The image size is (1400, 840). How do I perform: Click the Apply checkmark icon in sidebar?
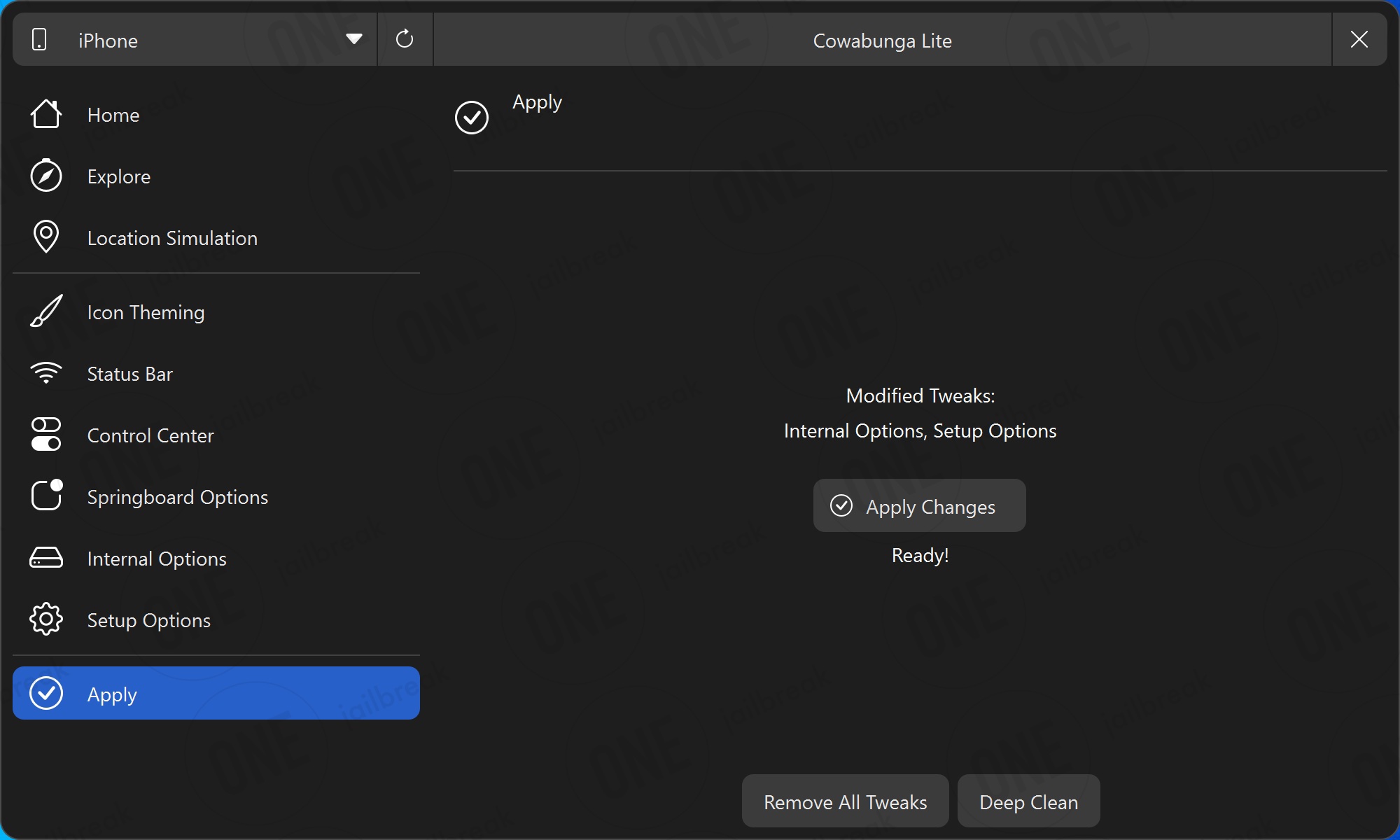click(46, 693)
